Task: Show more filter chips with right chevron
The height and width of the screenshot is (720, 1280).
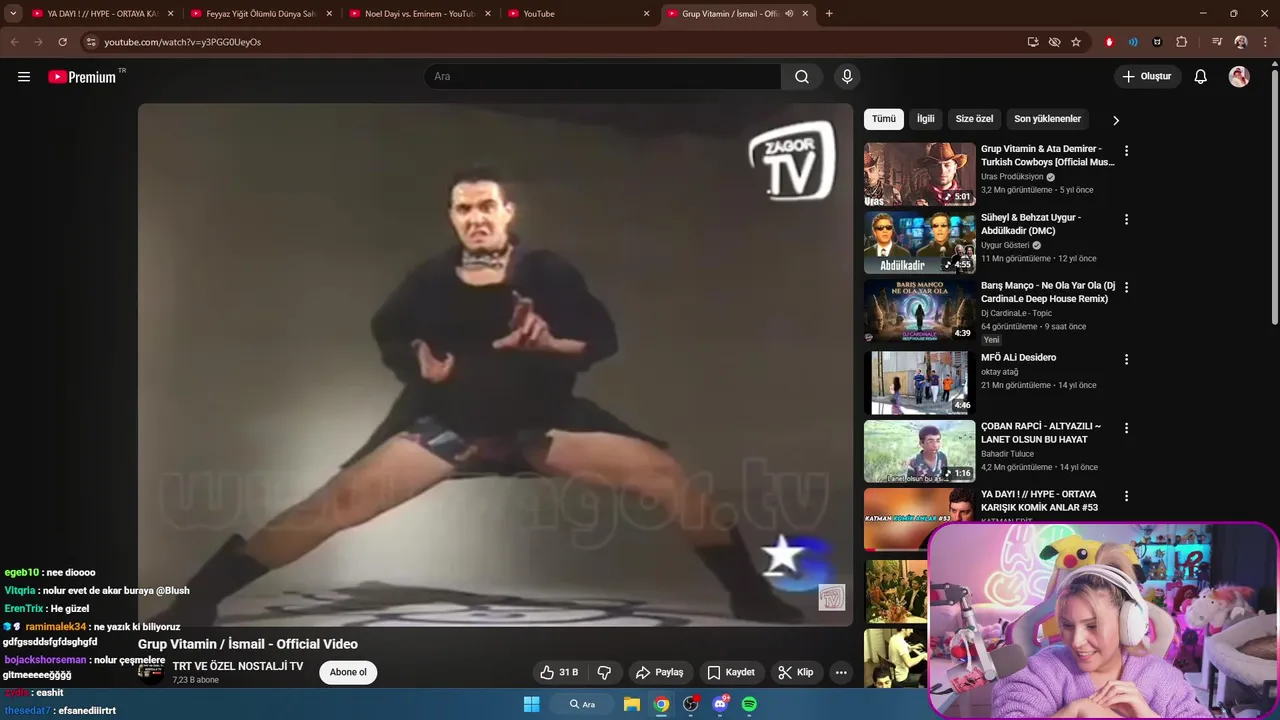Action: (x=1116, y=120)
